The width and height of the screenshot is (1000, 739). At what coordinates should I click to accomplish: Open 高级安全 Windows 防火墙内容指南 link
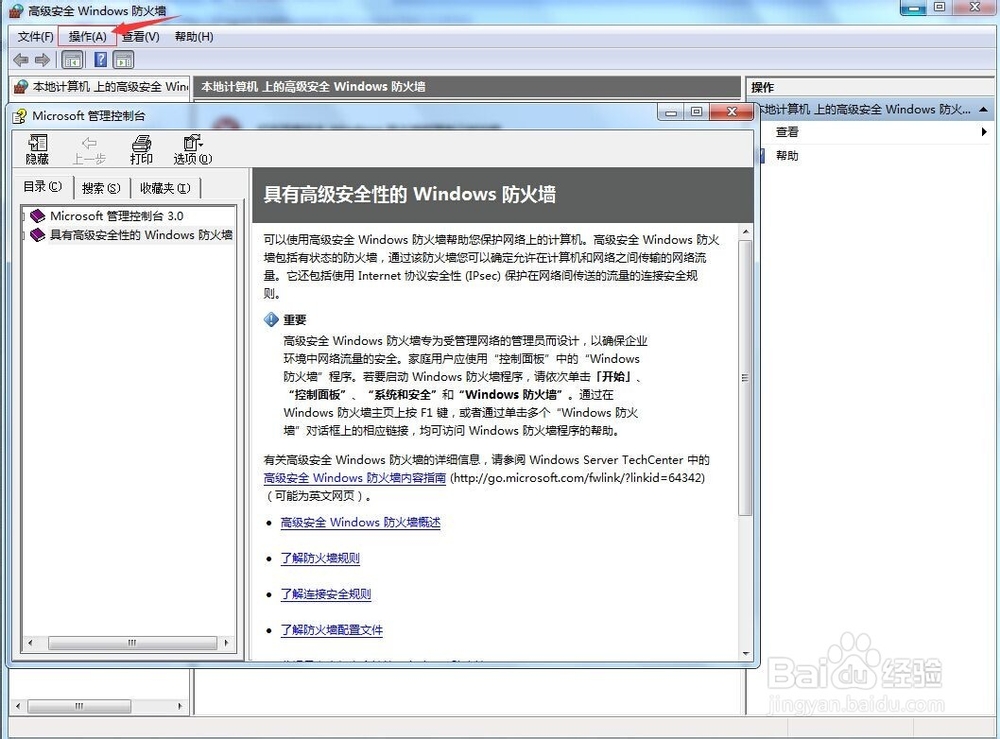click(x=355, y=478)
